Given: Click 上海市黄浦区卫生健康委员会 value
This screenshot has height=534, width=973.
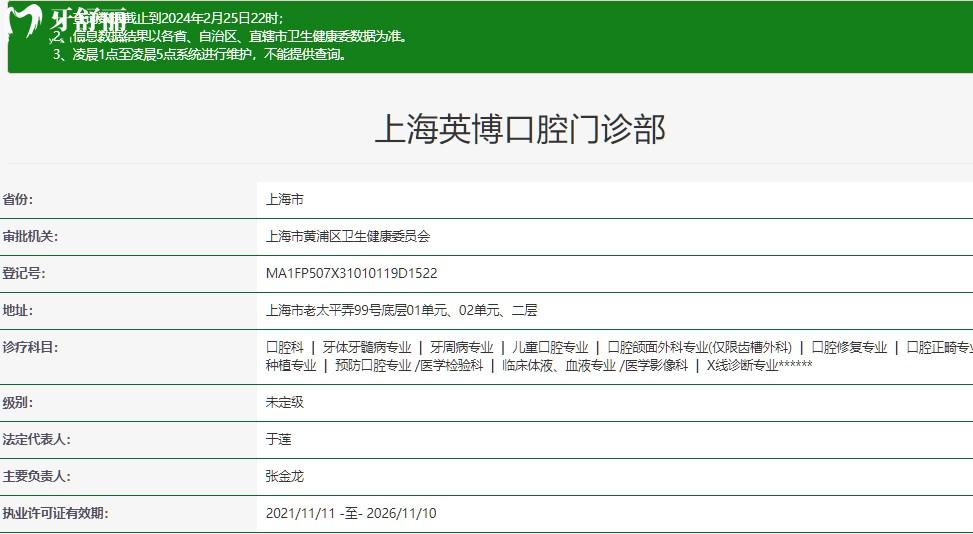Looking at the screenshot, I should point(348,236).
